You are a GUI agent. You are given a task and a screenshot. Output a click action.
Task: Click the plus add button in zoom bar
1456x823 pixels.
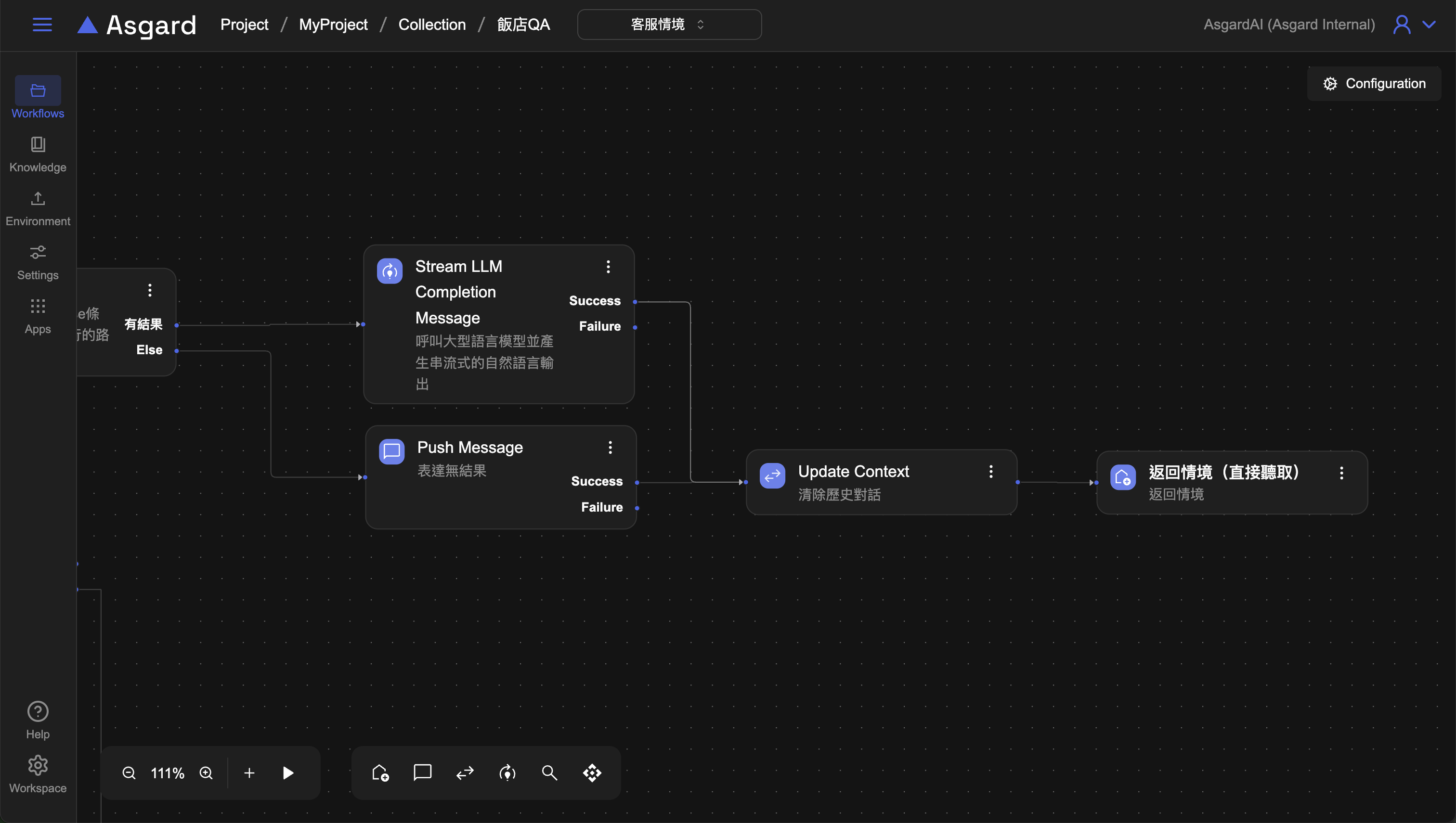[249, 772]
